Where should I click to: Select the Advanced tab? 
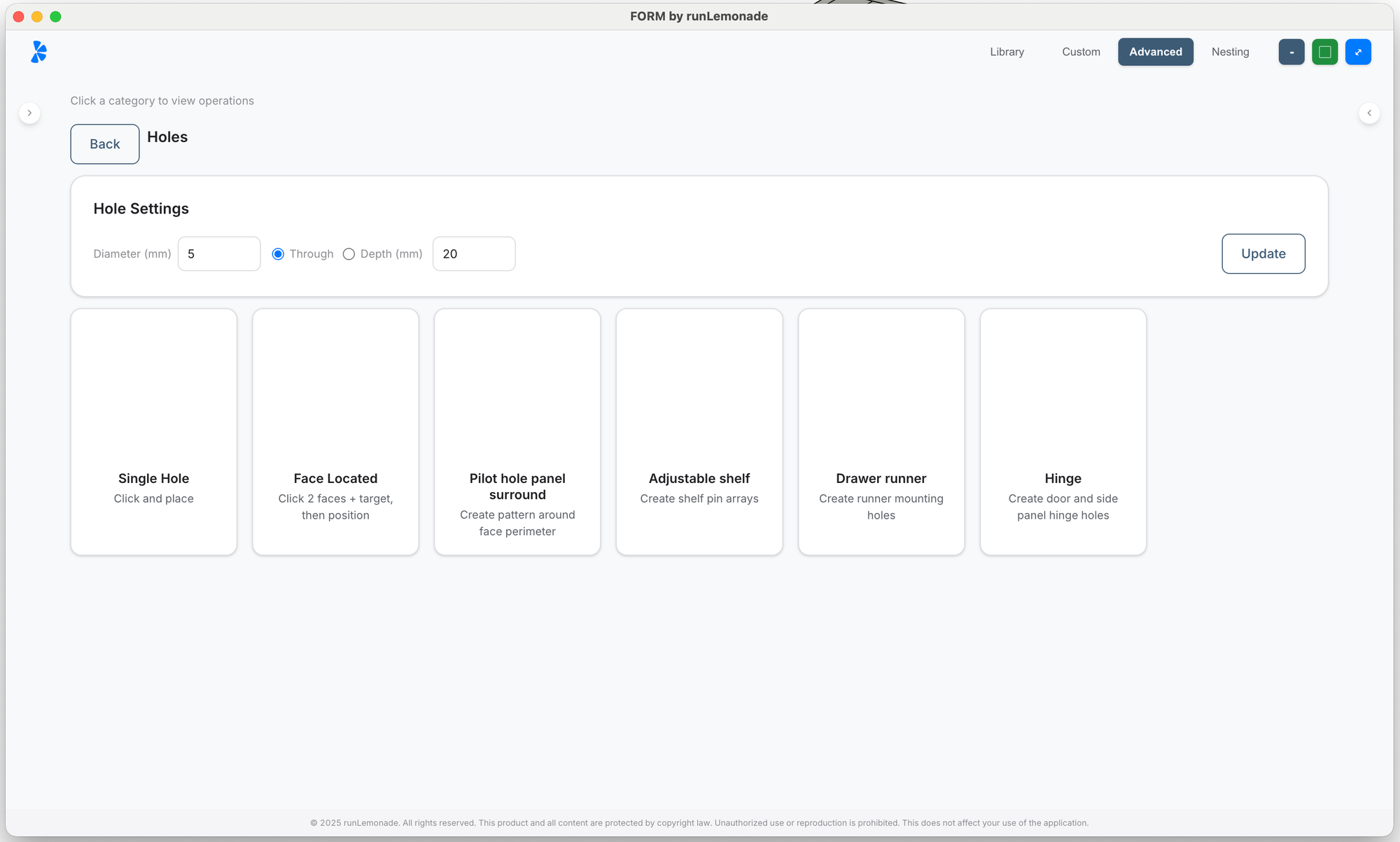1155,52
